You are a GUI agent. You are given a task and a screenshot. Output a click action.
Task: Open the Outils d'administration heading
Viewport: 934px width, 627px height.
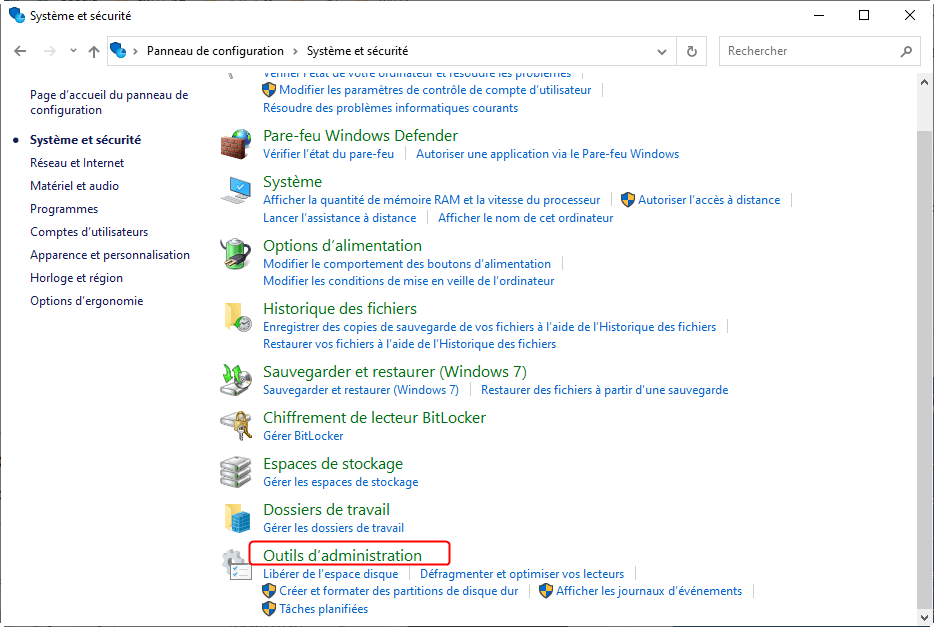tap(343, 556)
